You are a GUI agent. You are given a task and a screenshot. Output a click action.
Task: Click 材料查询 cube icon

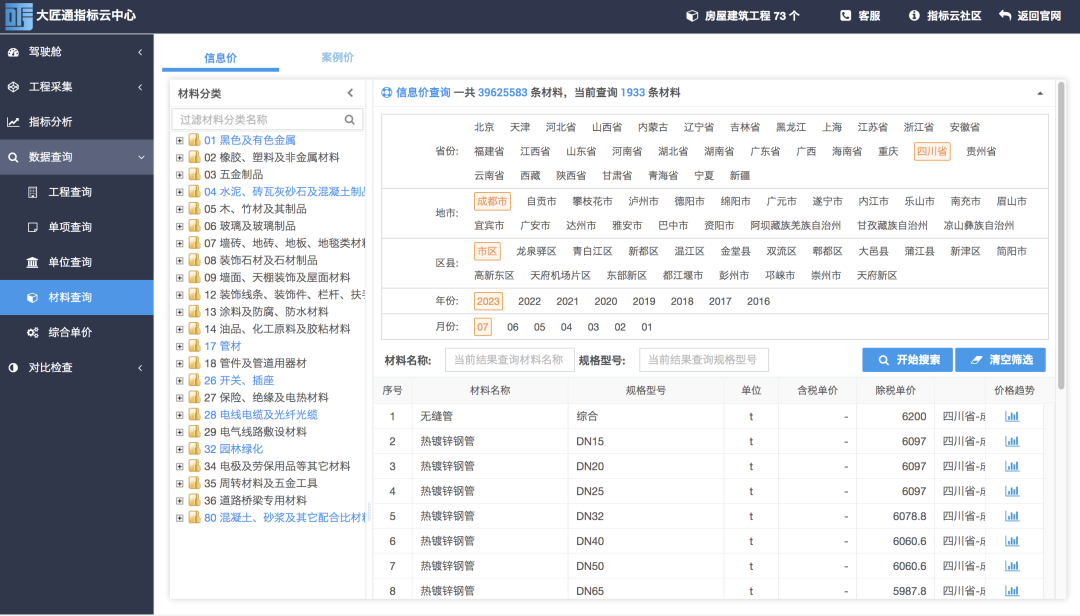pyautogui.click(x=32, y=298)
